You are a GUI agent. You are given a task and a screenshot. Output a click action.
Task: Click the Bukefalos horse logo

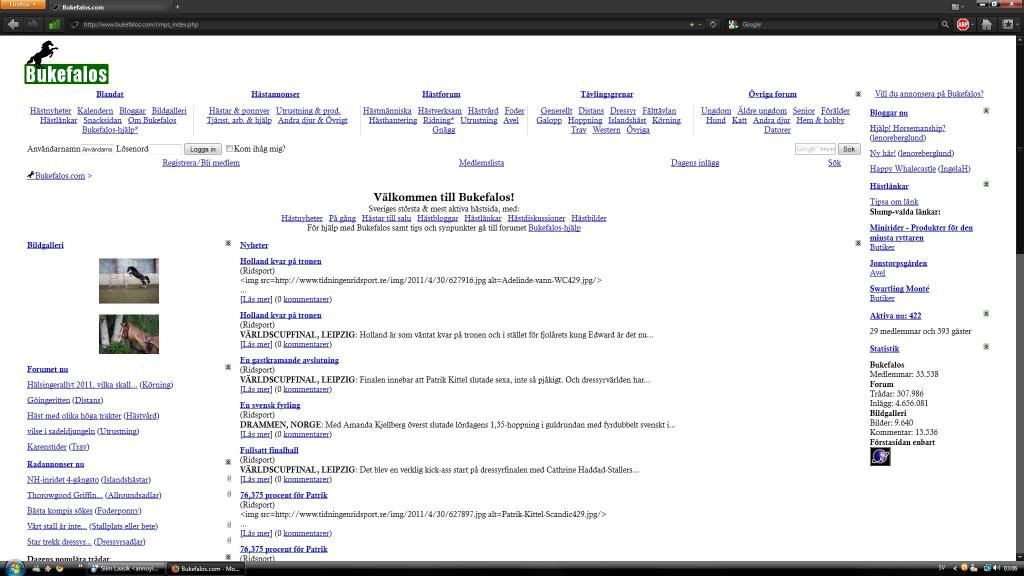[x=67, y=63]
